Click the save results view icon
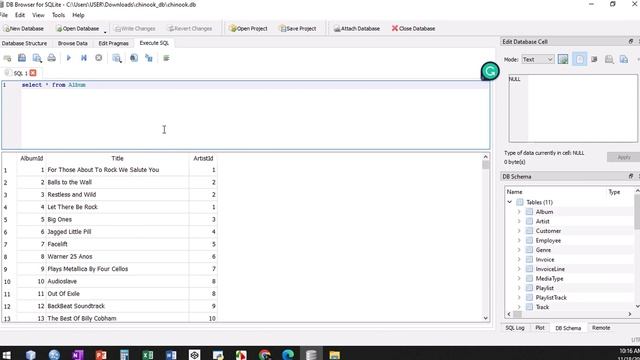This screenshot has width=640, height=360. [117, 58]
